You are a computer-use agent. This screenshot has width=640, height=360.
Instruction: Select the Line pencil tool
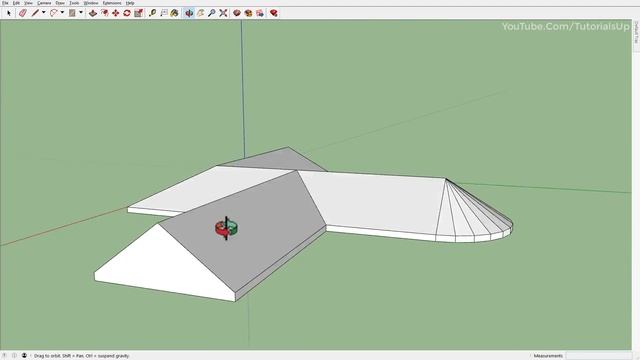pos(35,13)
